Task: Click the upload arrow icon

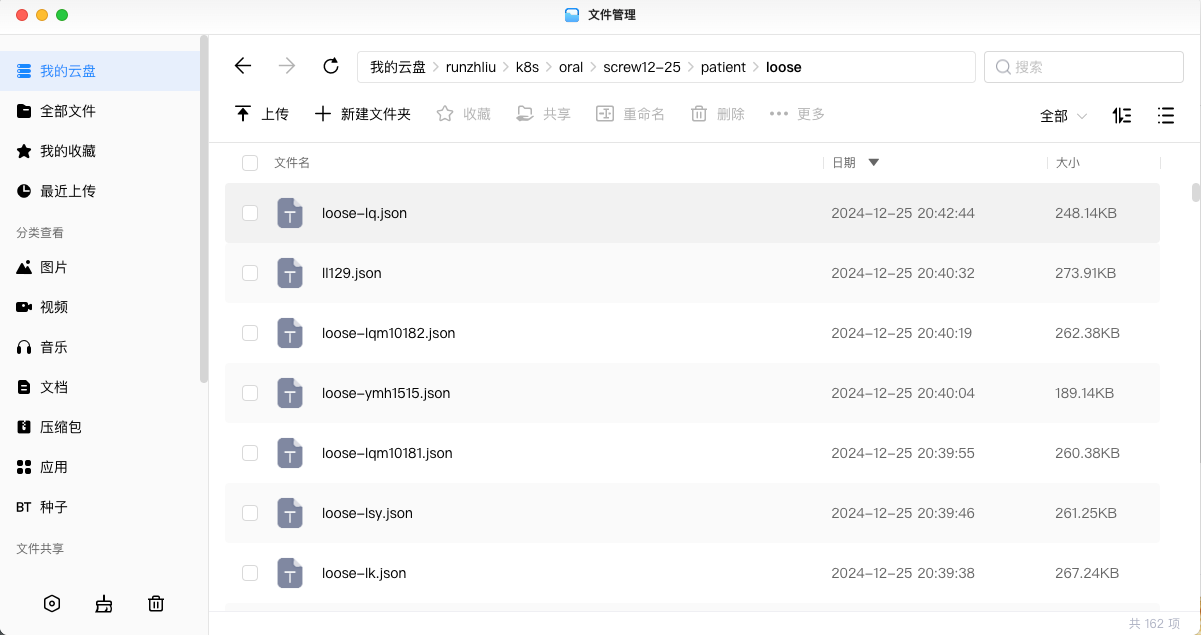Action: tap(243, 114)
